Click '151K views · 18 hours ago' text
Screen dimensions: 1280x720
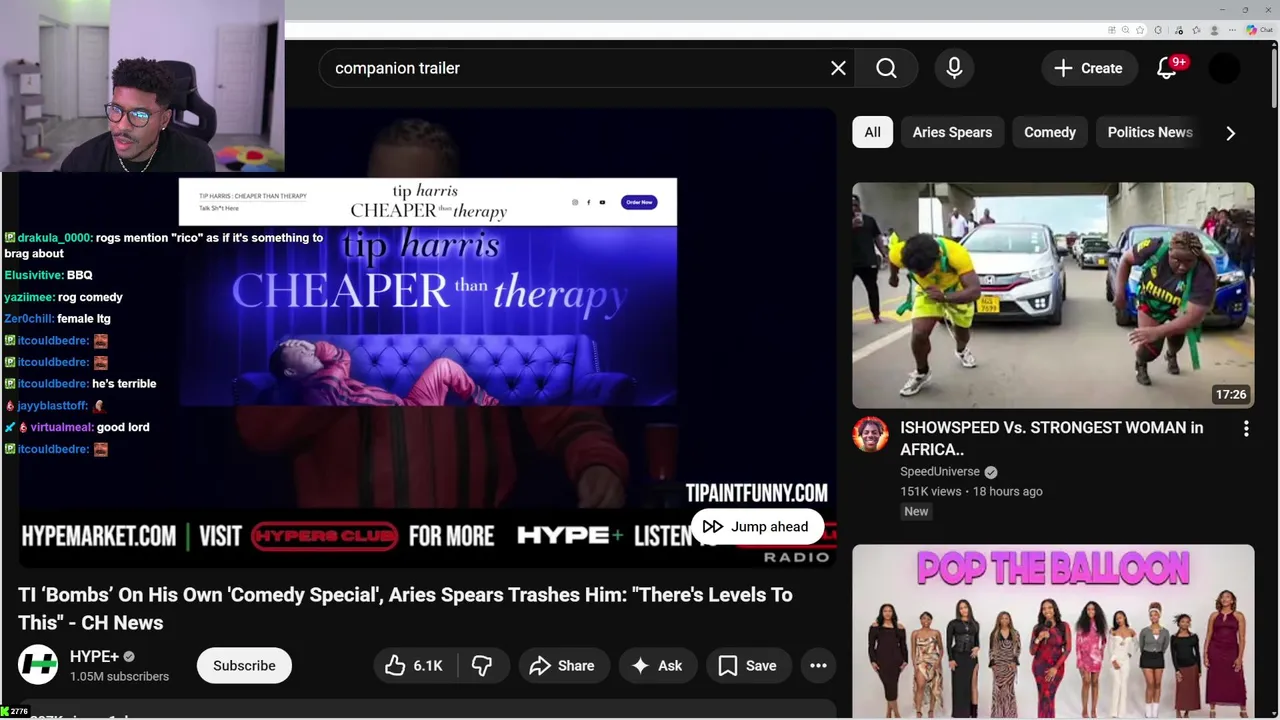971,491
